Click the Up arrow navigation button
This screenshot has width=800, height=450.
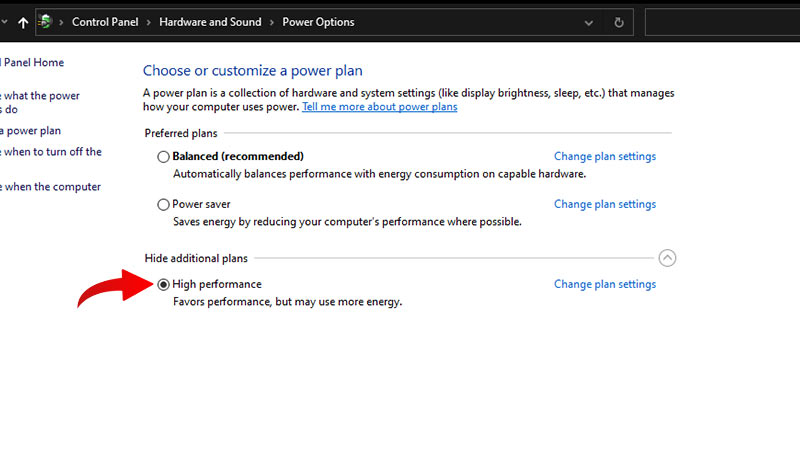point(23,22)
